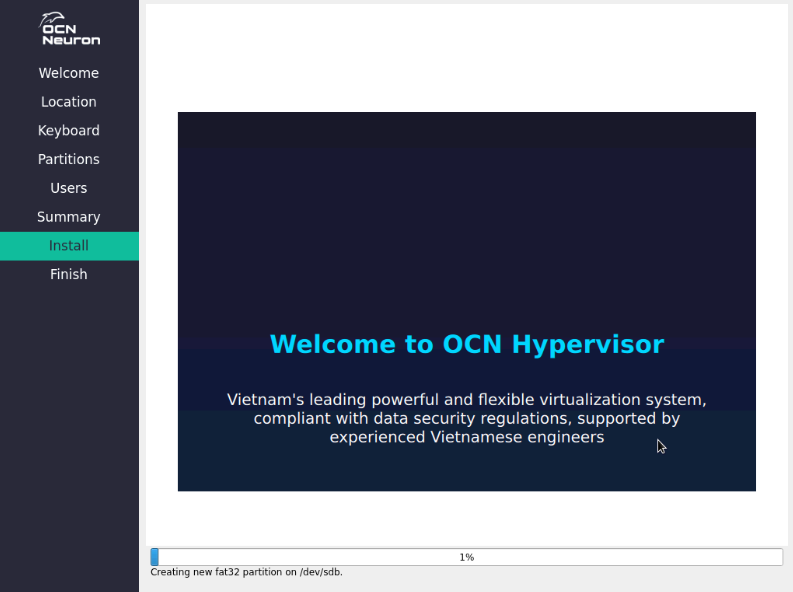Click the Vietnam virtualization description text
This screenshot has width=793, height=592.
click(x=466, y=418)
